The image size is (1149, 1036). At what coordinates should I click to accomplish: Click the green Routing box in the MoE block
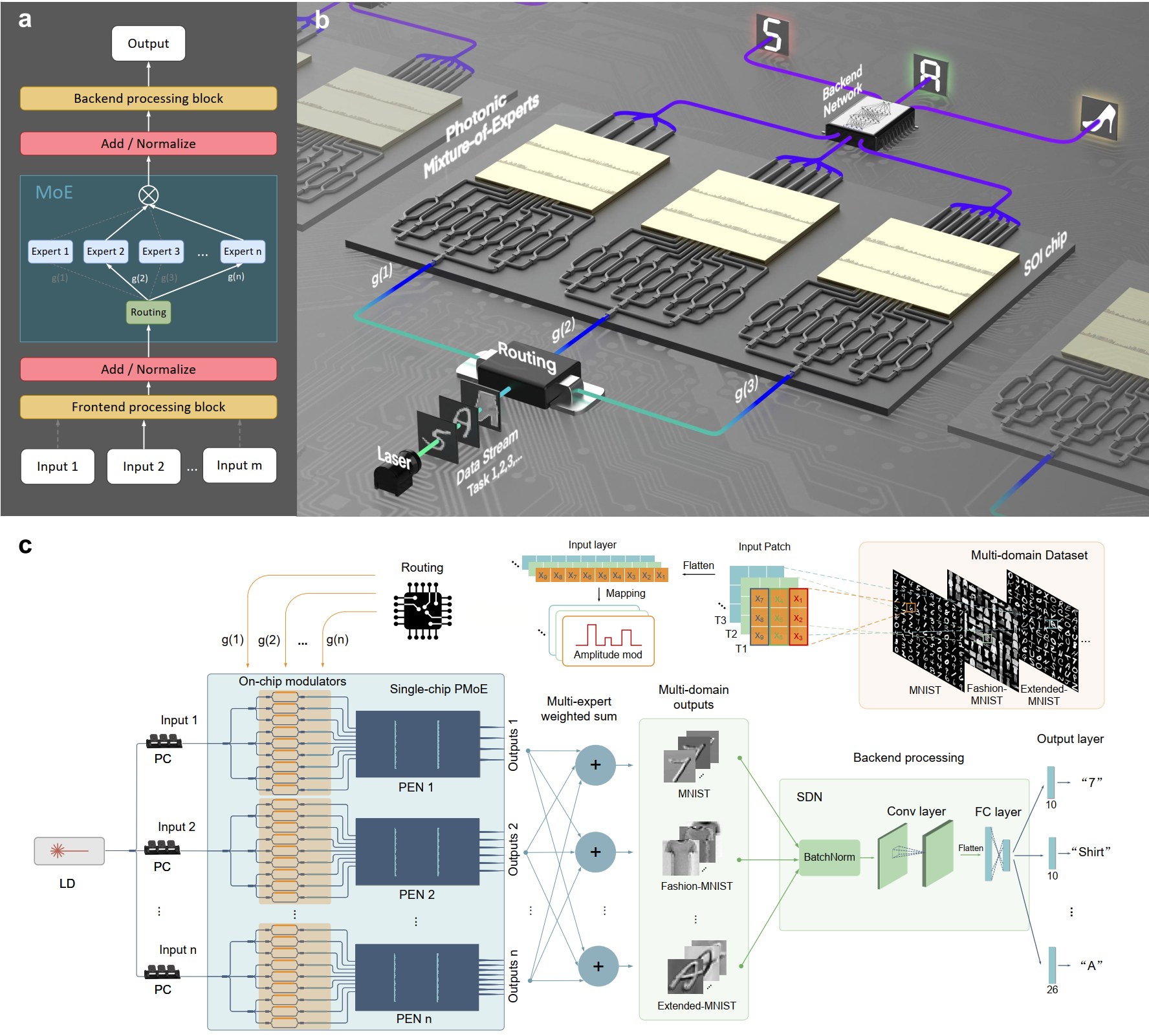coord(148,312)
